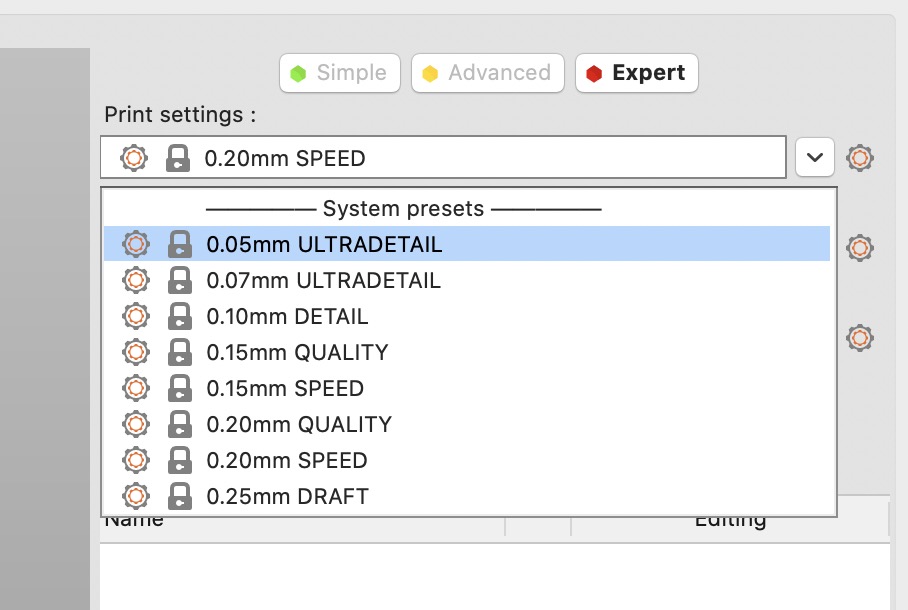Image resolution: width=908 pixels, height=610 pixels.
Task: Click lock icon in the 0.20mm SPEED field
Action: click(178, 158)
